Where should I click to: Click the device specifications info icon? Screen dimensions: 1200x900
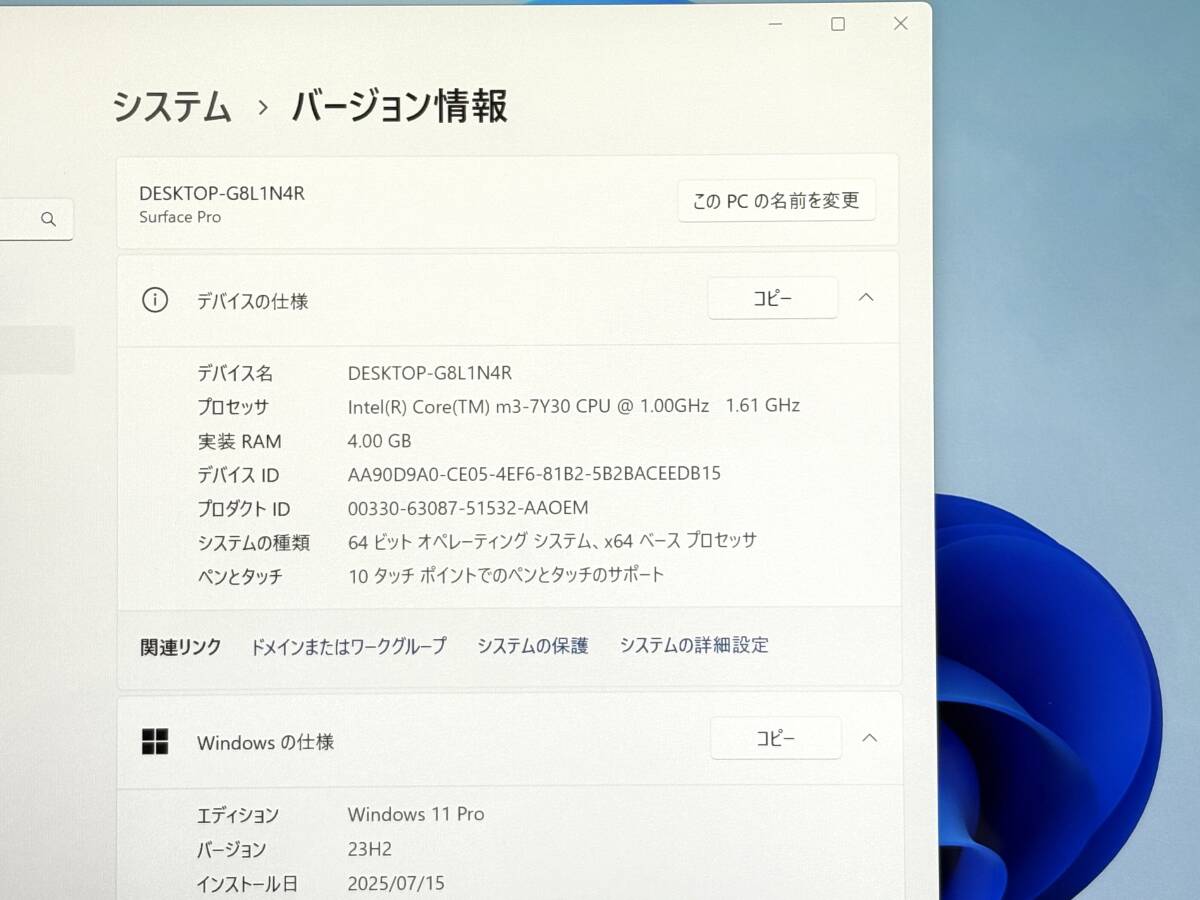click(x=155, y=300)
